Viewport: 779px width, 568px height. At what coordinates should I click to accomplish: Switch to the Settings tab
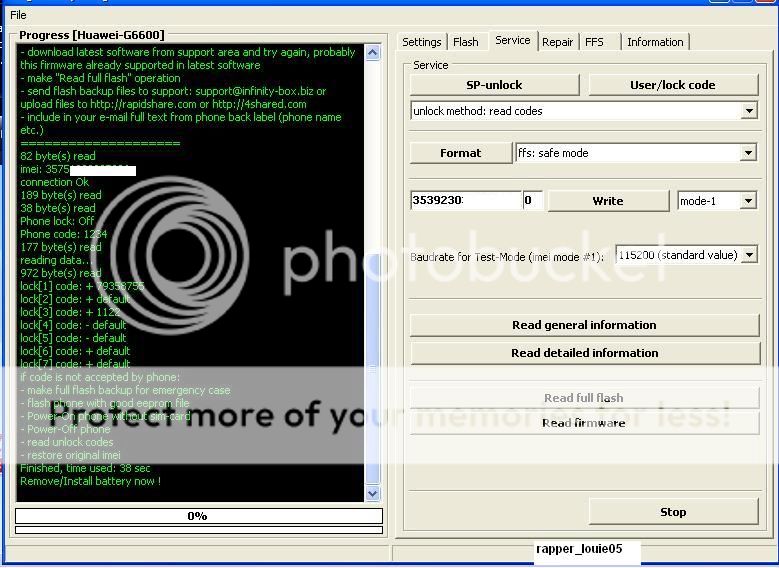pyautogui.click(x=421, y=42)
